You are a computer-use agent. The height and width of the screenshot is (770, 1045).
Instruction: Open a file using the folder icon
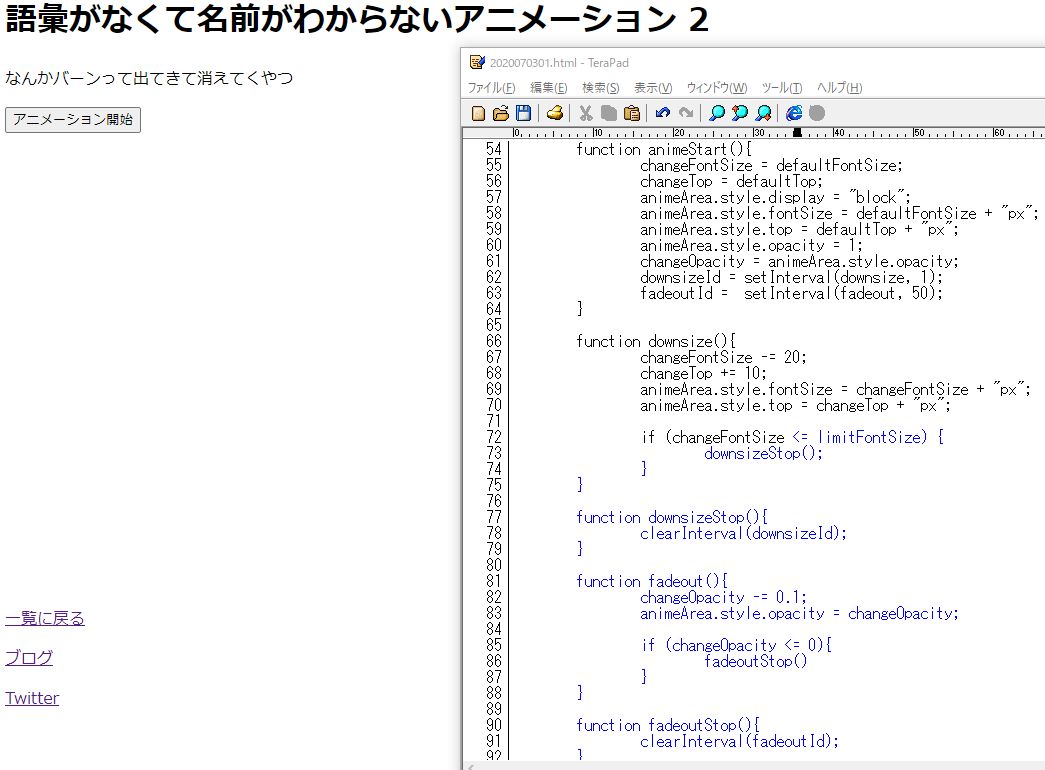(x=499, y=112)
